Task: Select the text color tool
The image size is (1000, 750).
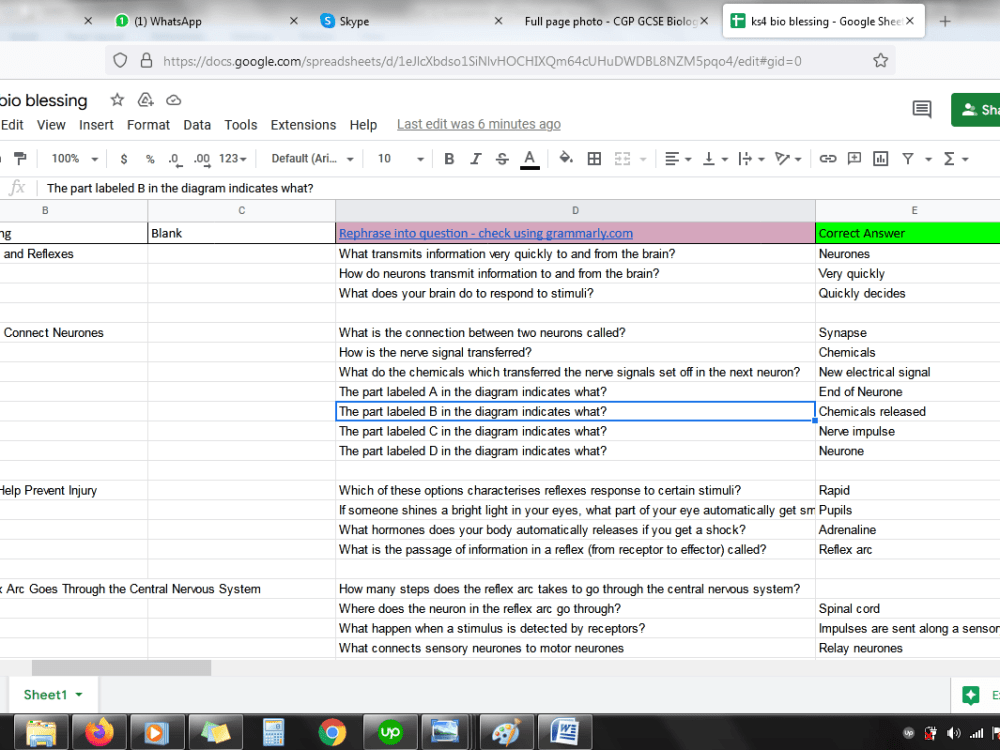Action: click(528, 158)
